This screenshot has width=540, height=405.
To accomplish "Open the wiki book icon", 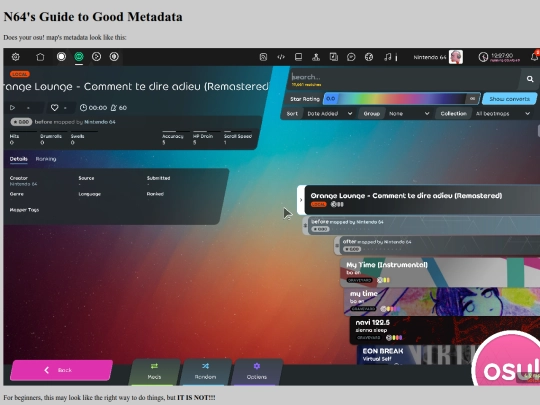I will point(298,57).
